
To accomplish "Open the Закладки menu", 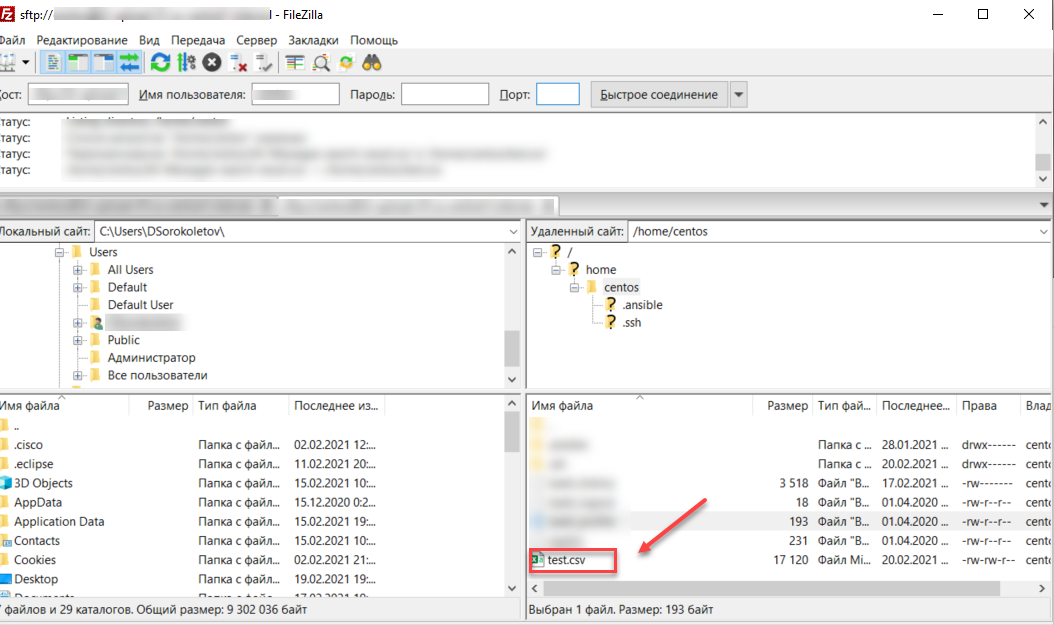I will (313, 40).
